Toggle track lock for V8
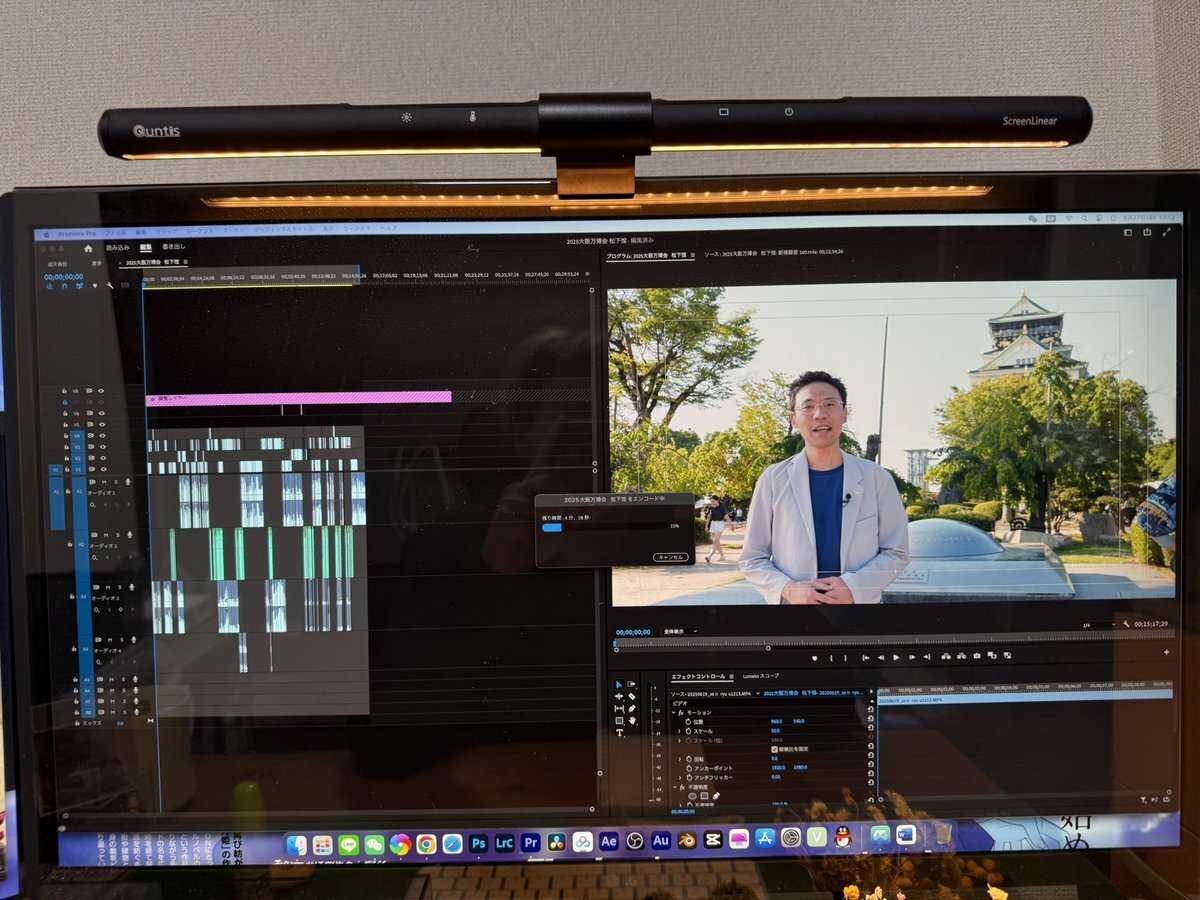Screen dimensions: 1200x900 (x=65, y=391)
